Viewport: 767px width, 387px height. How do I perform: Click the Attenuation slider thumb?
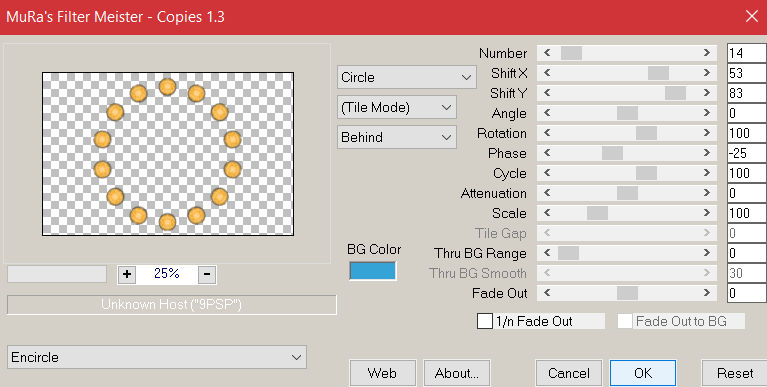(628, 193)
